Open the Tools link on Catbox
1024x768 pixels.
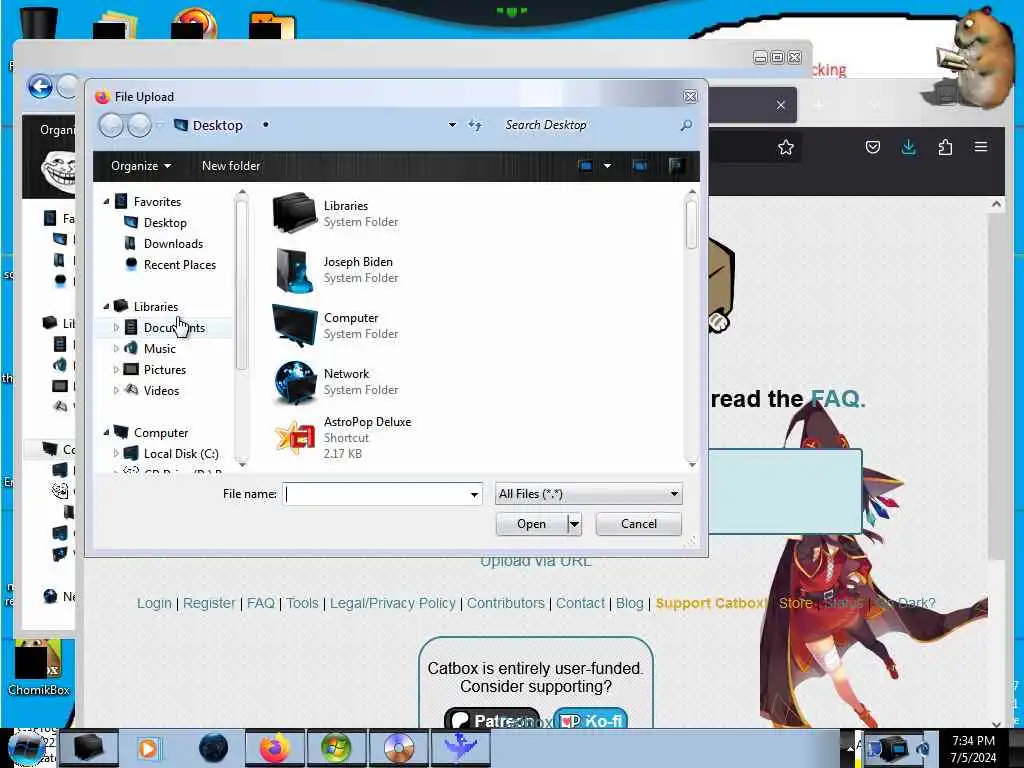coord(302,603)
